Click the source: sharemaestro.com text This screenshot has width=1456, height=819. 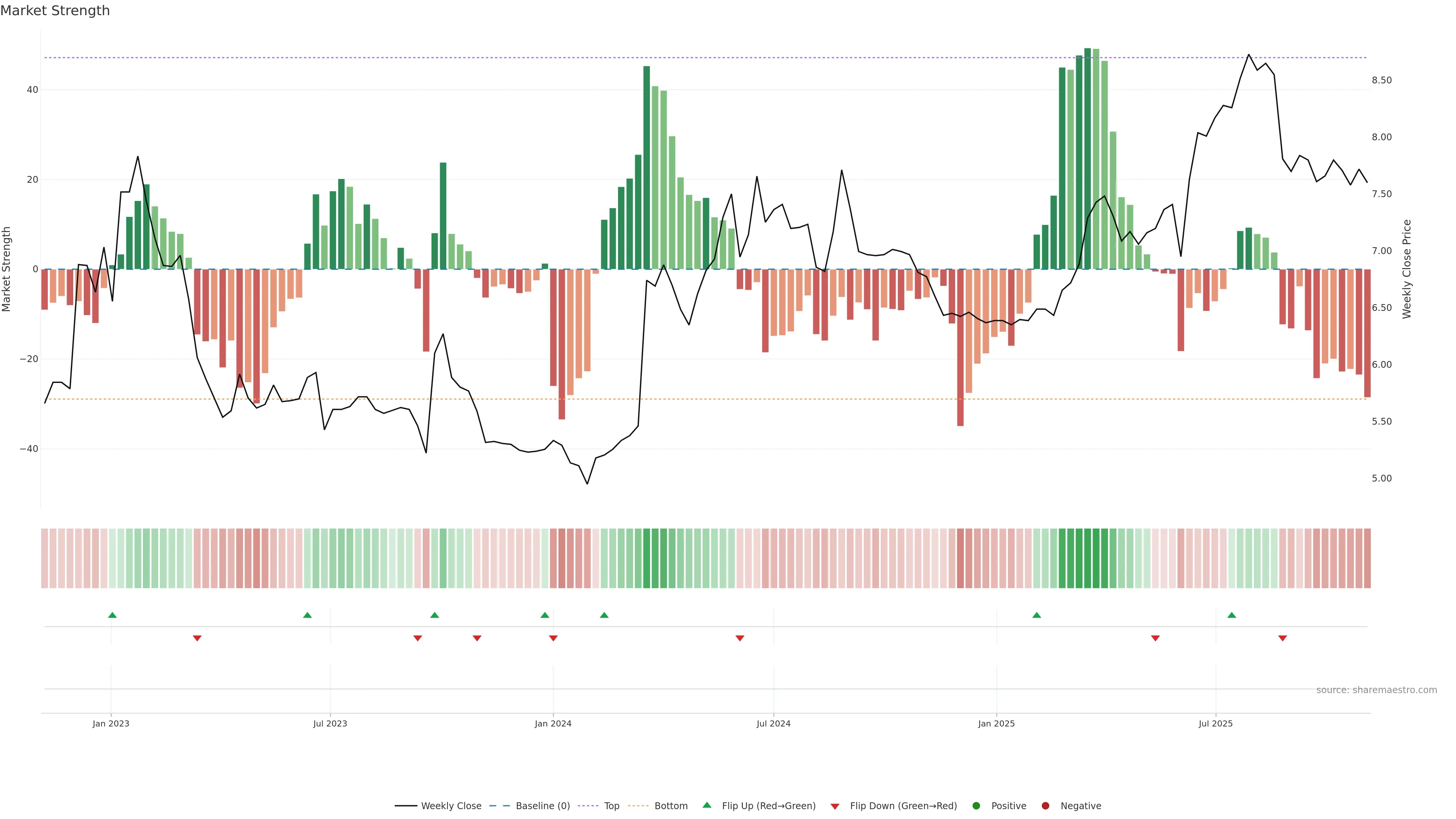pyautogui.click(x=1376, y=690)
